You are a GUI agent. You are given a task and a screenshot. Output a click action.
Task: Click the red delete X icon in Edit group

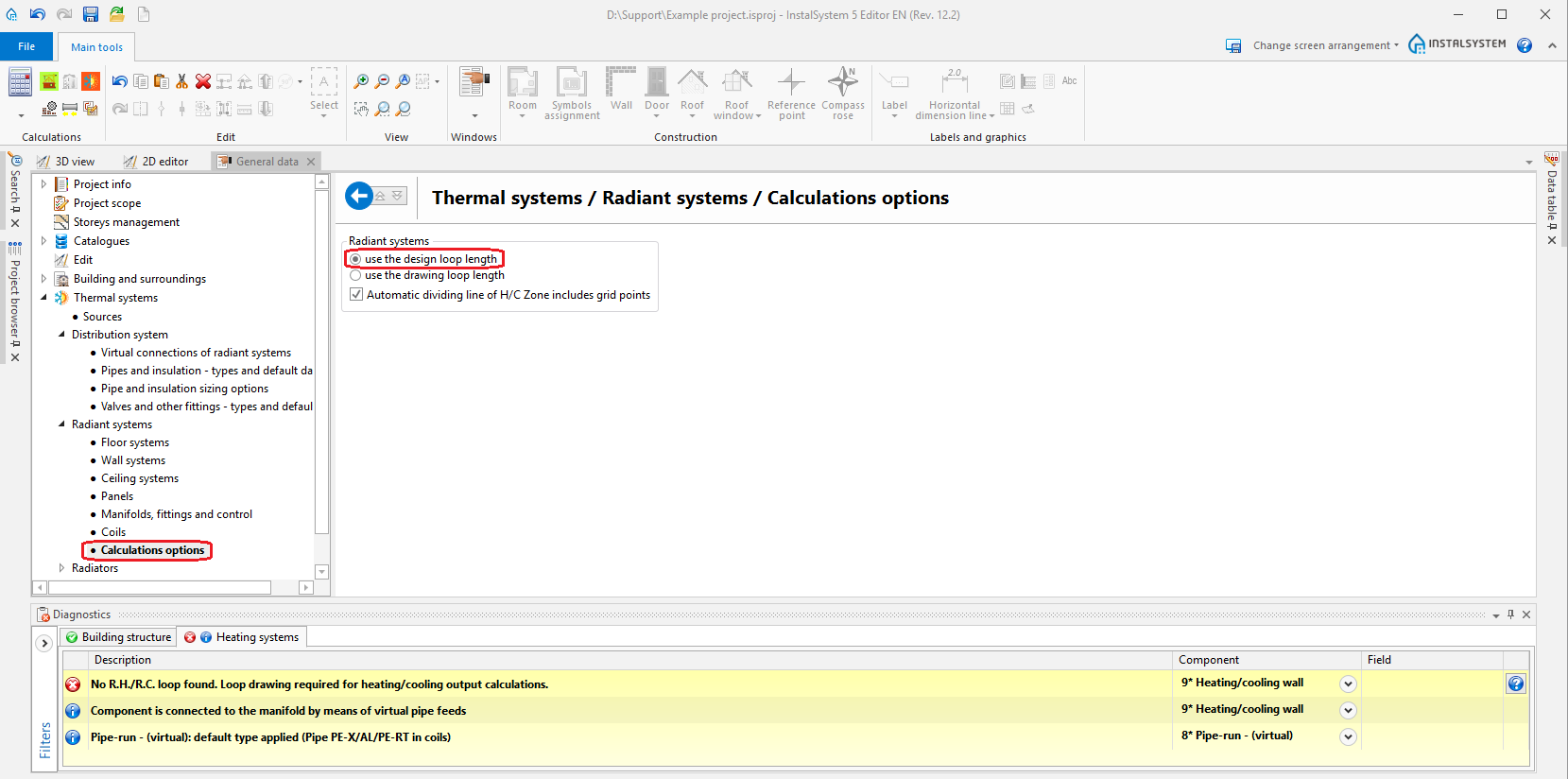[203, 81]
